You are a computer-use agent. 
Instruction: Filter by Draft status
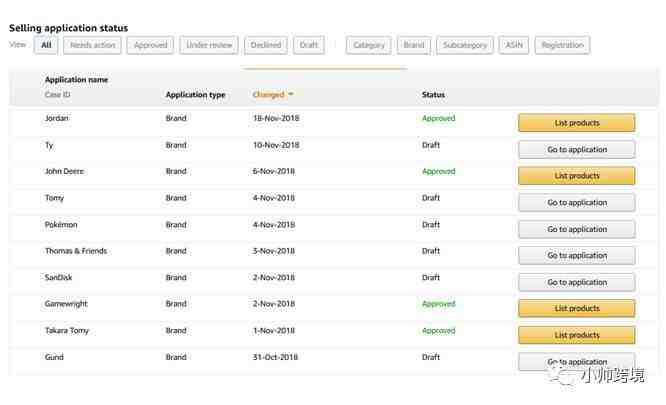click(309, 45)
